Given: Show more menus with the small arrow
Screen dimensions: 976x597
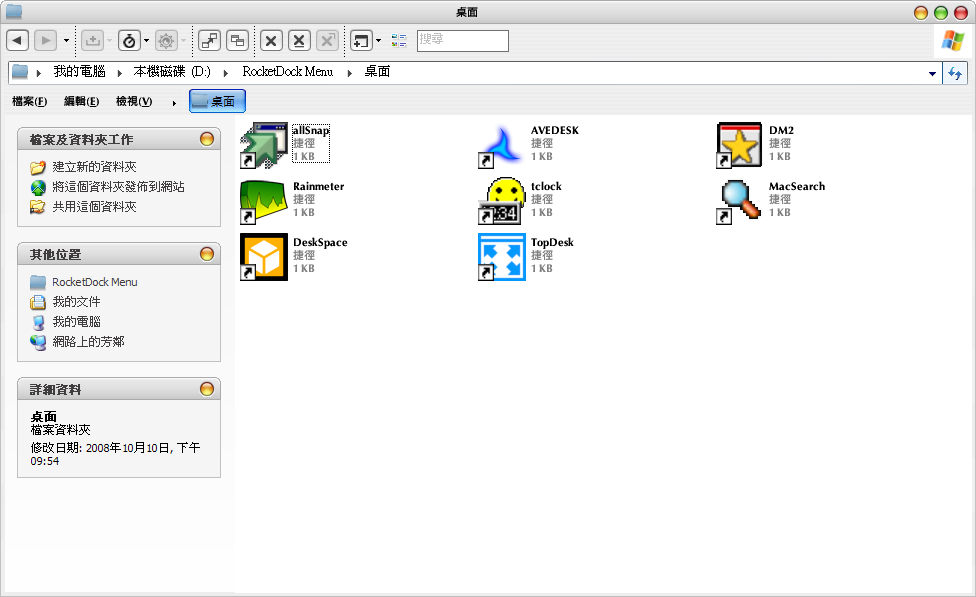Looking at the screenshot, I should [174, 103].
